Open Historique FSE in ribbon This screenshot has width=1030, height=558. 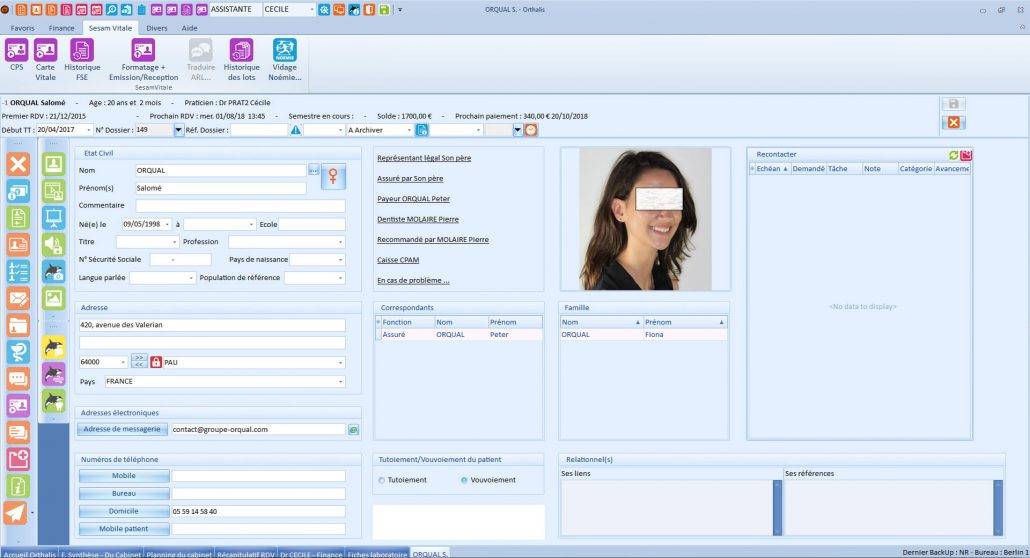(x=82, y=50)
